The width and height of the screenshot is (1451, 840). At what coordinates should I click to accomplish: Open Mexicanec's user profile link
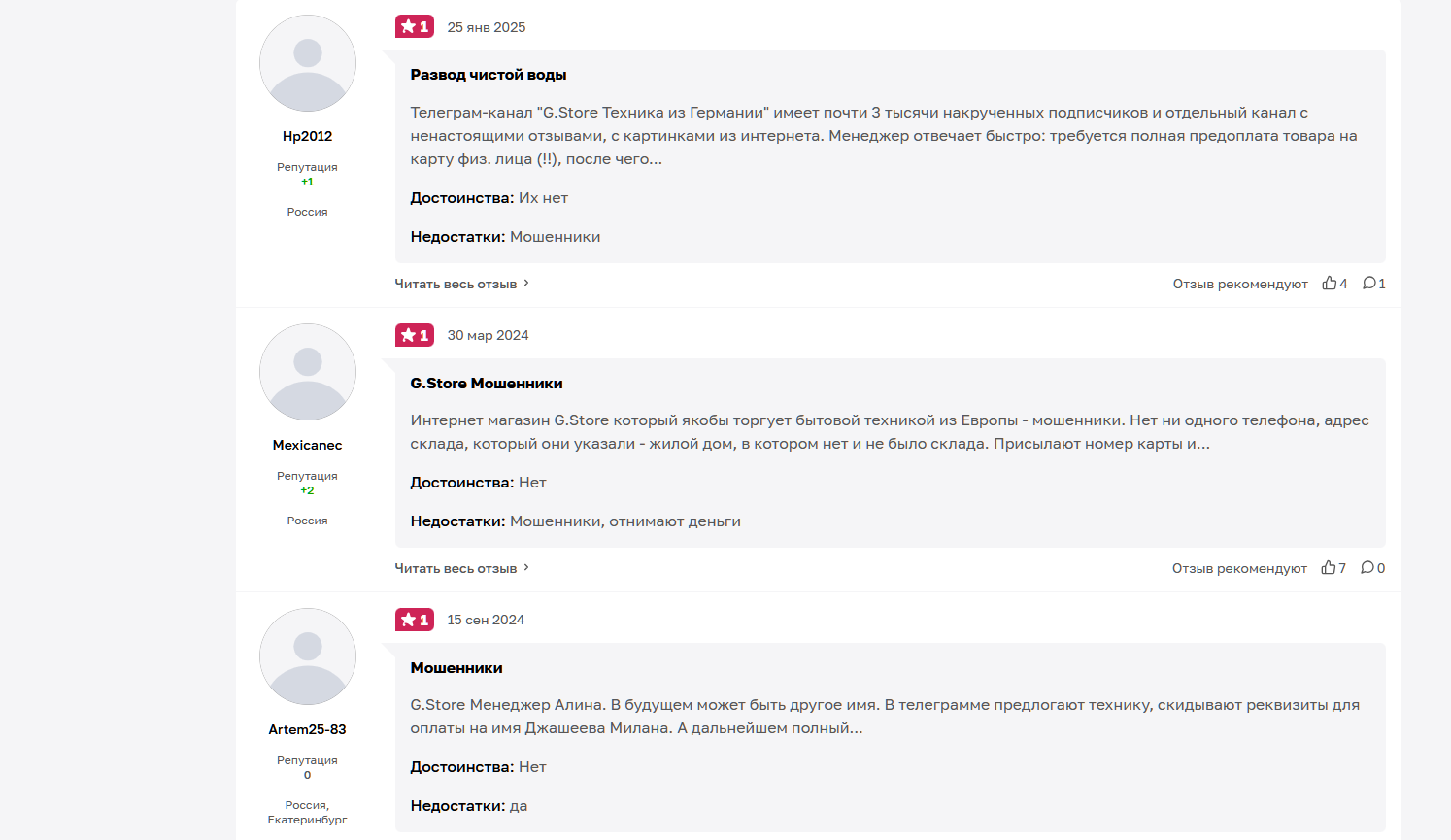click(x=307, y=446)
